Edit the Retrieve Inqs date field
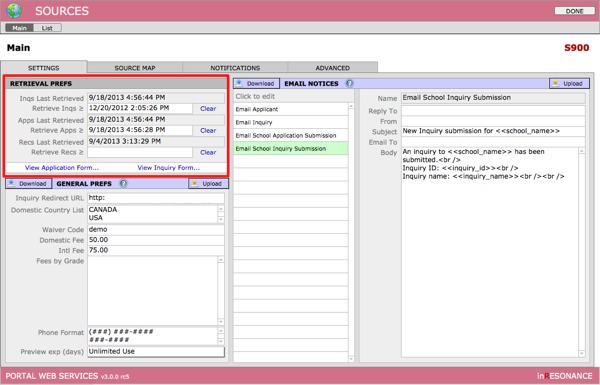Viewport: 600px width, 385px height. [x=140, y=108]
